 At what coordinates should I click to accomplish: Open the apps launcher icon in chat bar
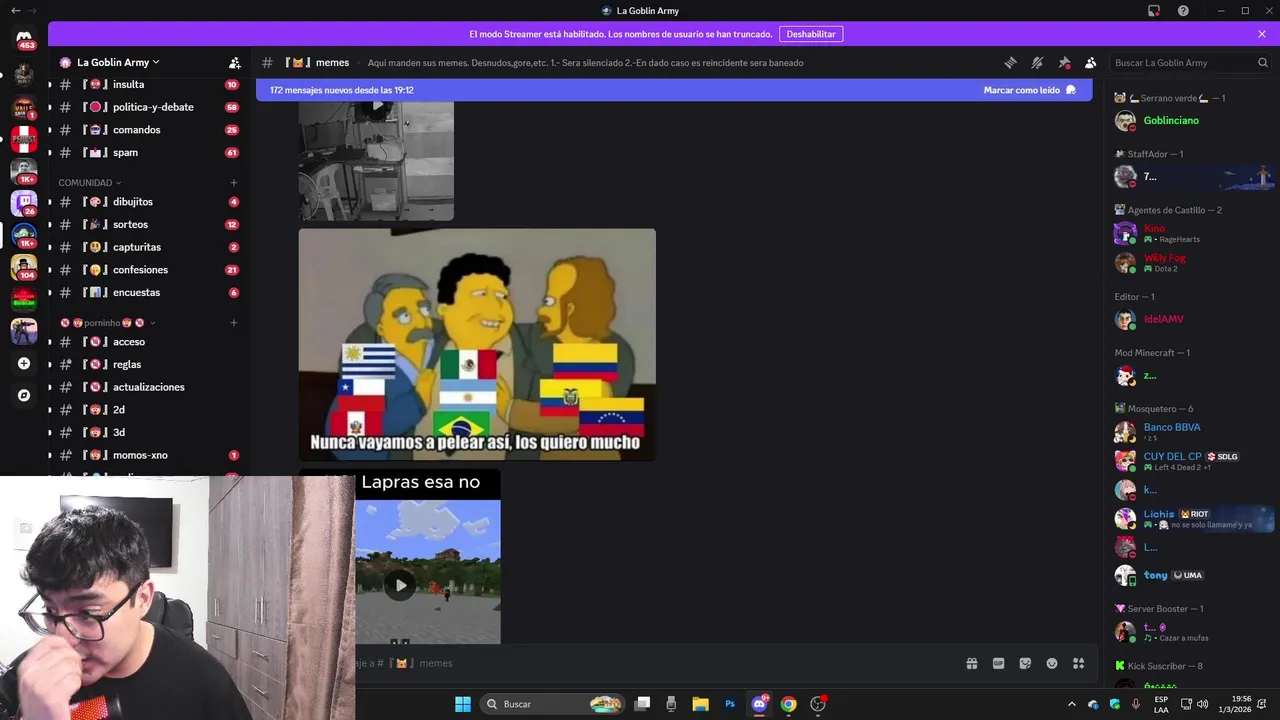pyautogui.click(x=1079, y=663)
